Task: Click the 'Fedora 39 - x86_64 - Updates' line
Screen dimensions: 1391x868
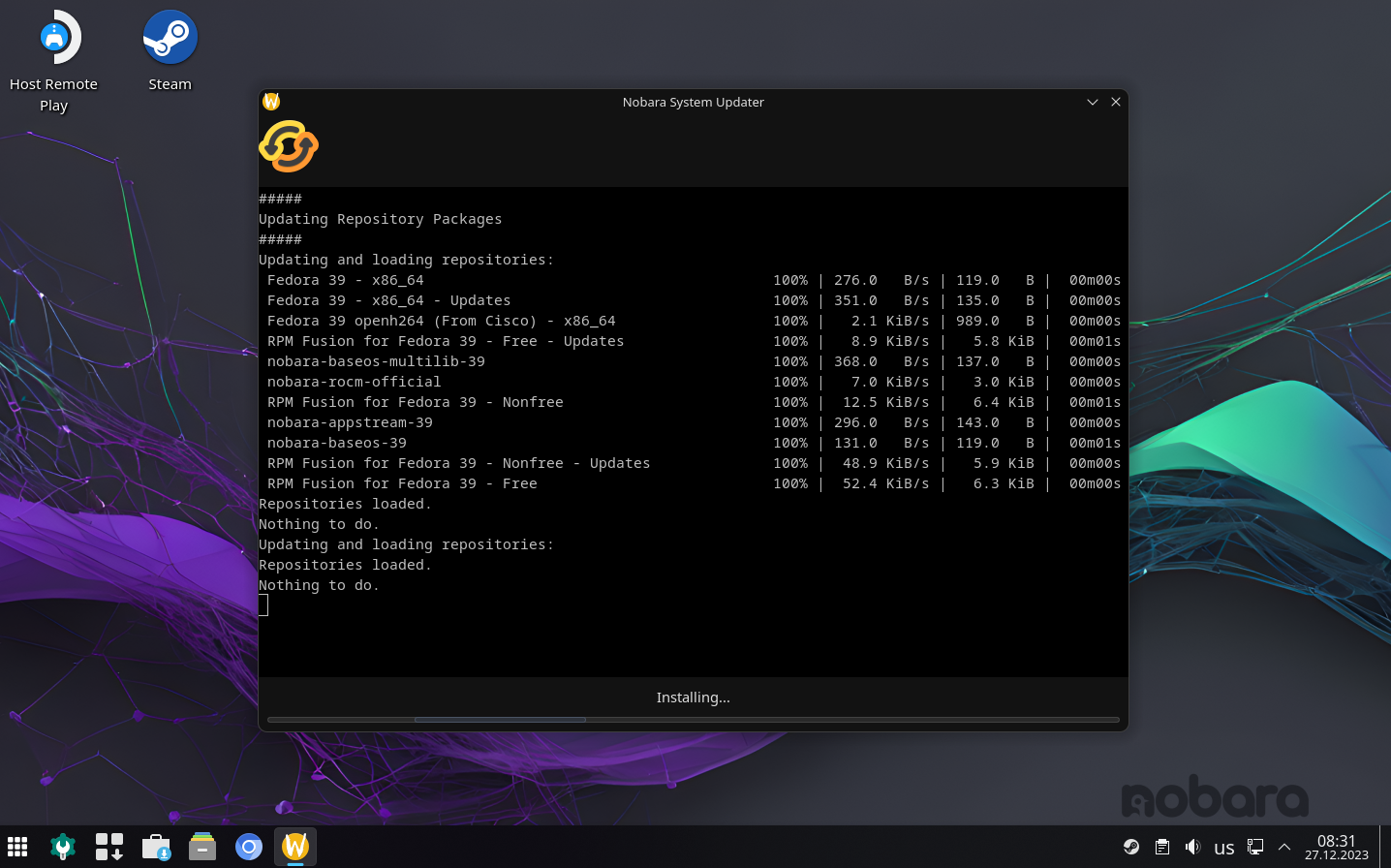Action: [389, 300]
